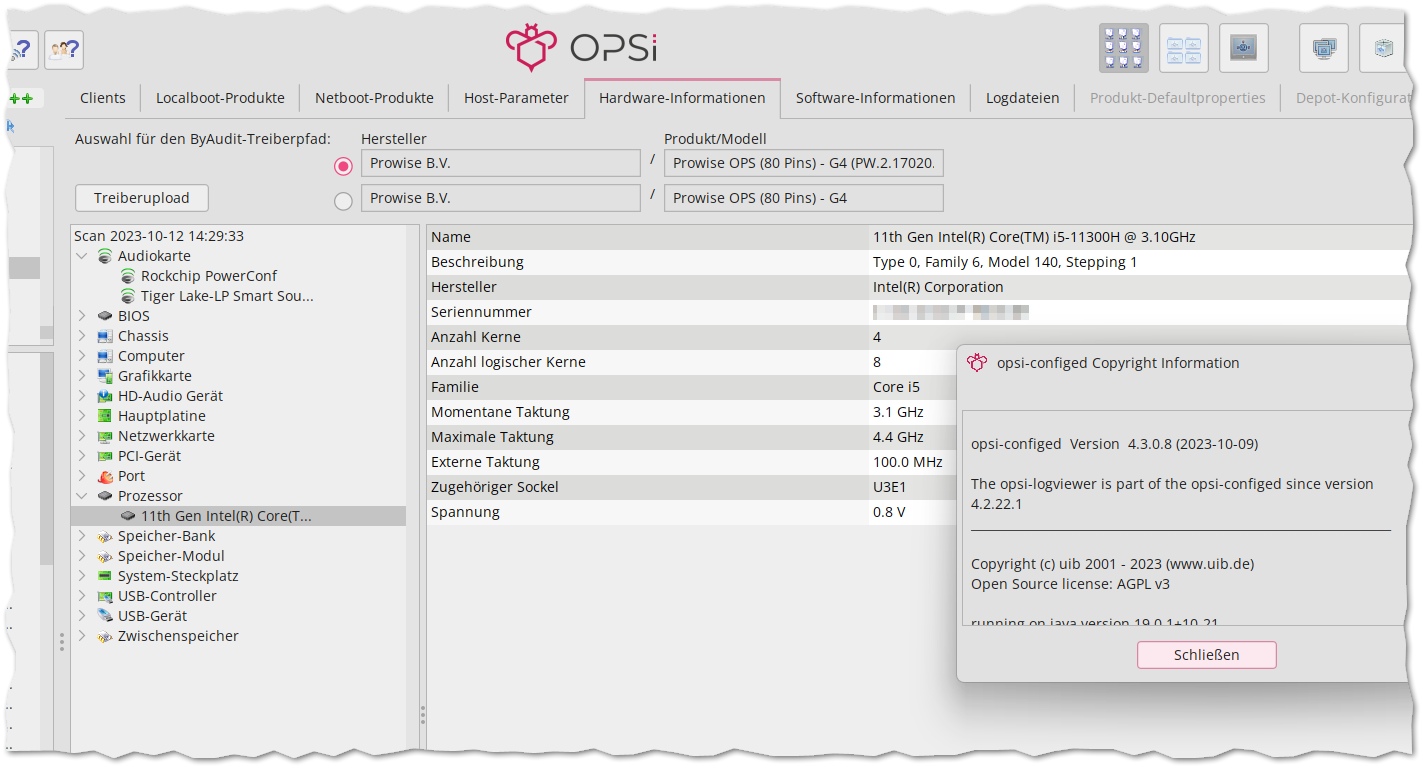Viewport: 1423px width, 768px height.
Task: Select the Rockchip PowerConf tree item
Action: (x=209, y=276)
